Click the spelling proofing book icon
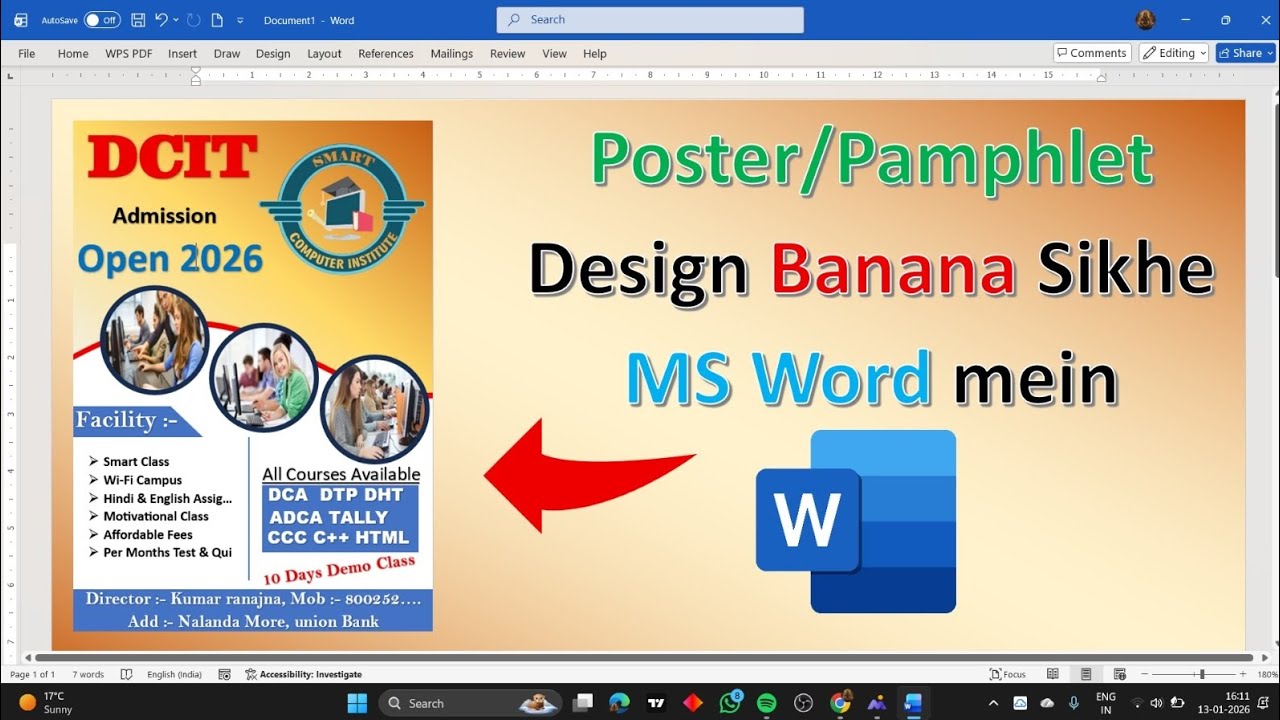The width and height of the screenshot is (1280, 720). pos(126,675)
